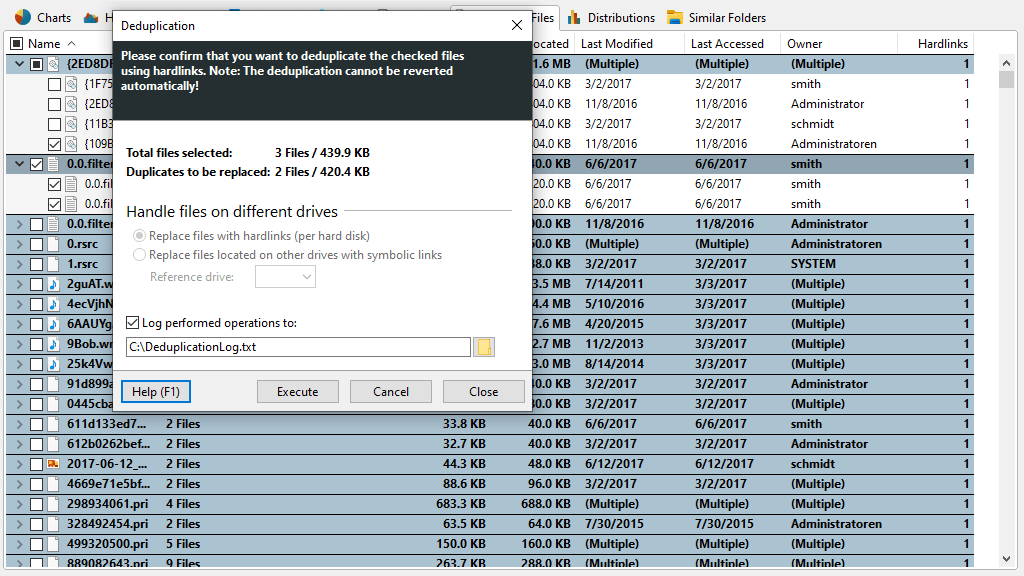This screenshot has width=1024, height=576.
Task: Click the Charts pie chart icon
Action: pos(23,17)
